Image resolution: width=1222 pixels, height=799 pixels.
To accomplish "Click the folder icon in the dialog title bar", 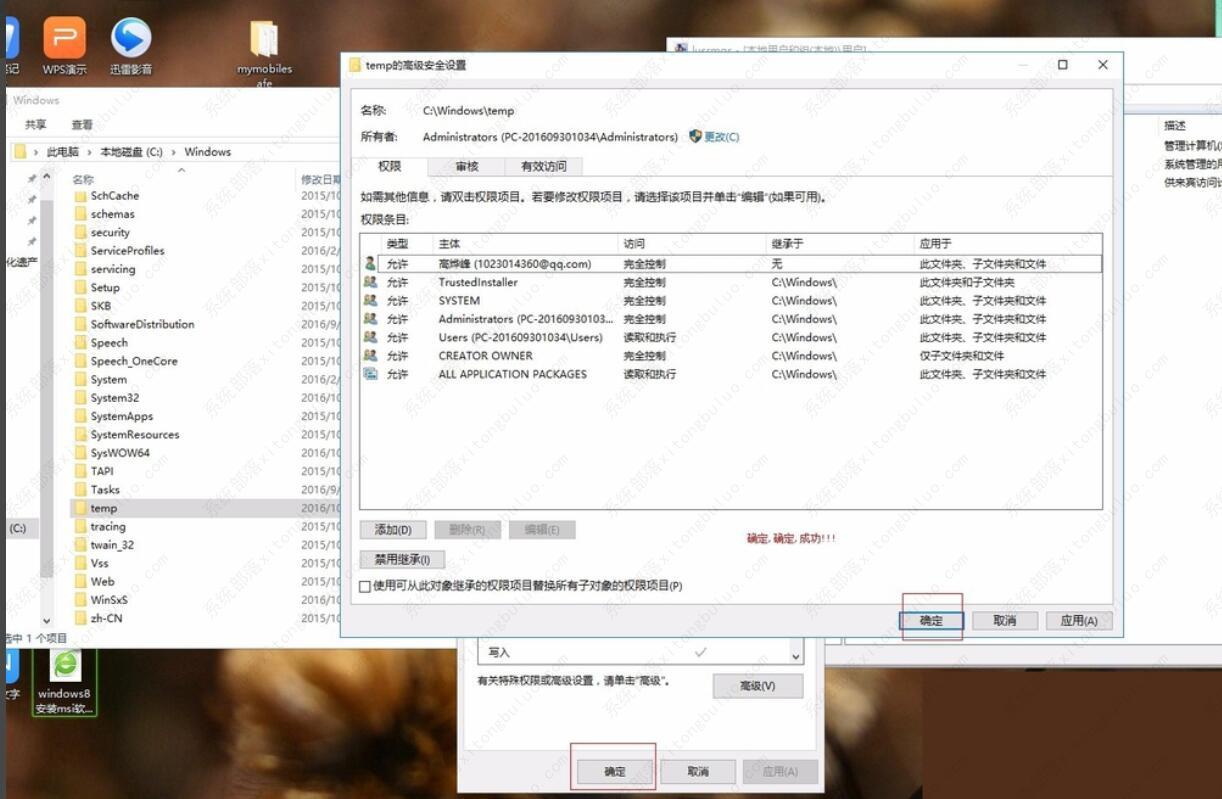I will click(x=356, y=64).
